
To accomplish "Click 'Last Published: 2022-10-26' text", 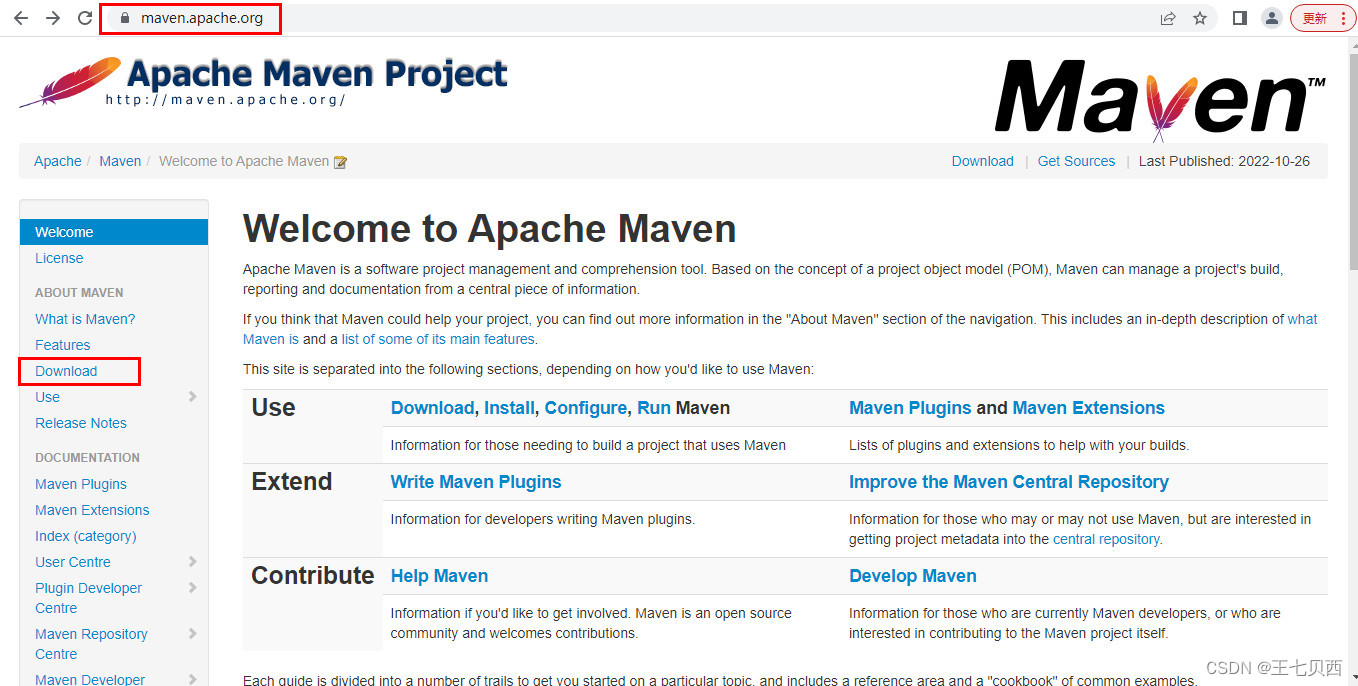I will coord(1224,161).
